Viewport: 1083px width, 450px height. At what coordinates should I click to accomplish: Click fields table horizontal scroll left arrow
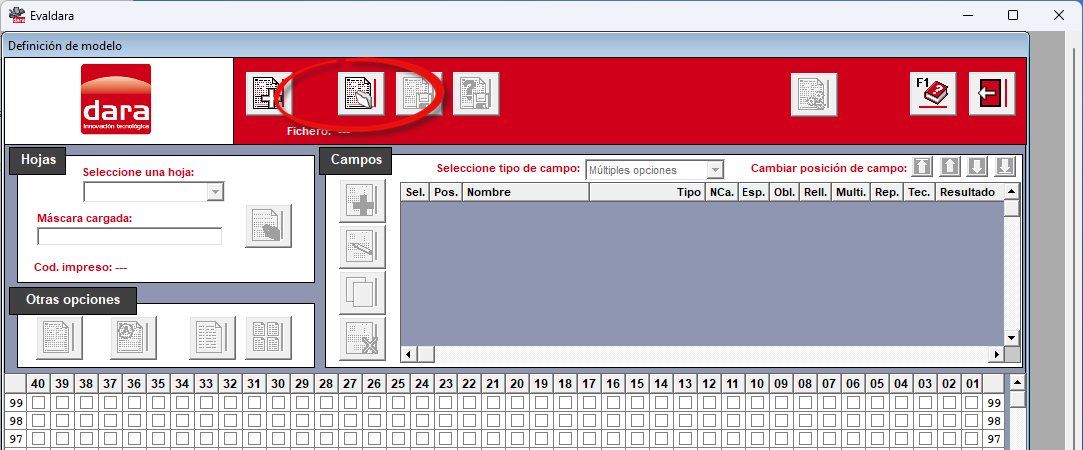(x=408, y=354)
